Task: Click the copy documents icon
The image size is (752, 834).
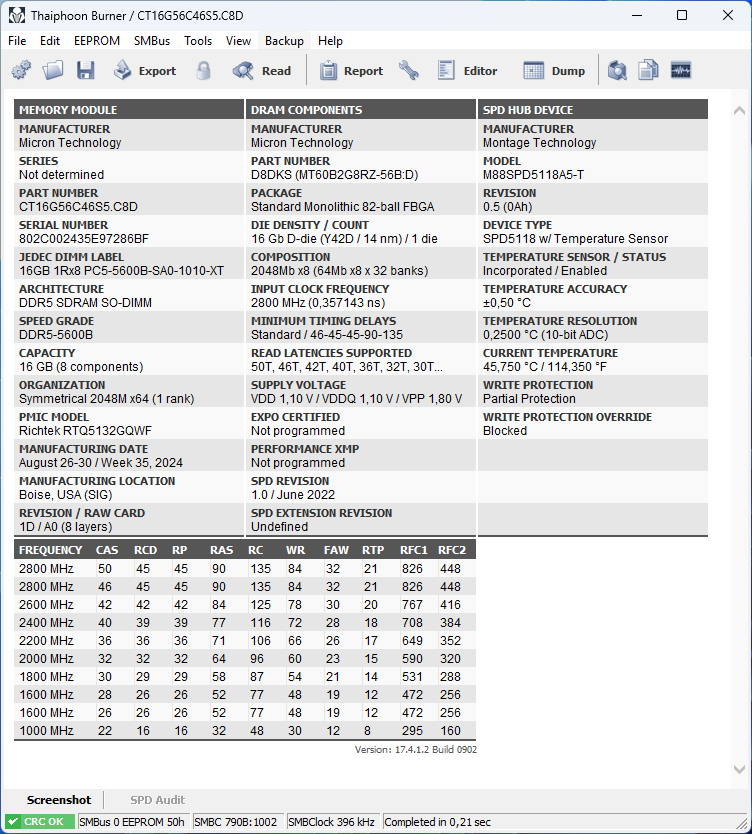Action: click(648, 70)
